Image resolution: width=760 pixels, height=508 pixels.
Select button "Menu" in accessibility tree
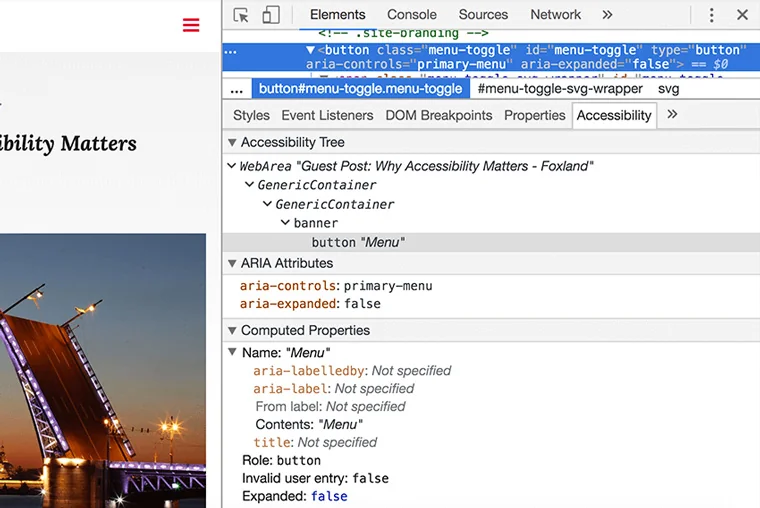pyautogui.click(x=491, y=242)
